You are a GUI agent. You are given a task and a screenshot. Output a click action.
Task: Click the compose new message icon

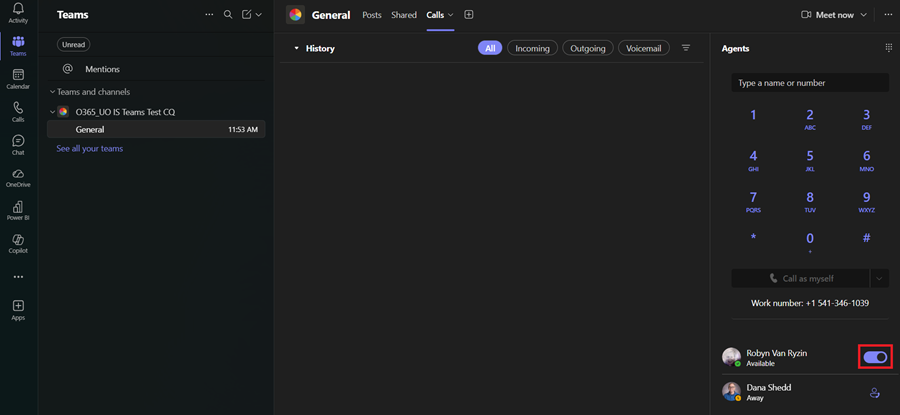pos(247,14)
